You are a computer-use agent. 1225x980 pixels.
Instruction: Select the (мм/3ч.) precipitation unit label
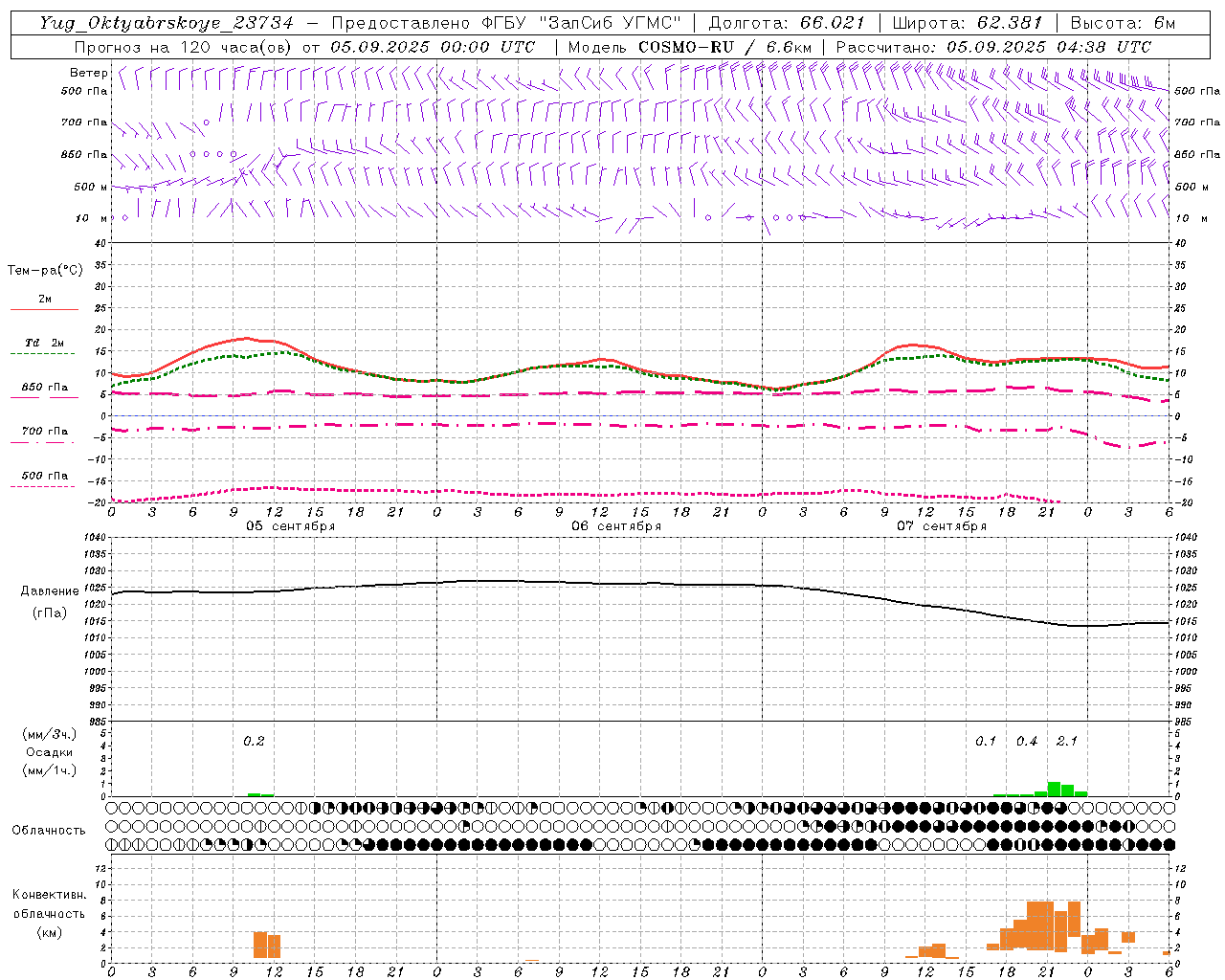(50, 734)
